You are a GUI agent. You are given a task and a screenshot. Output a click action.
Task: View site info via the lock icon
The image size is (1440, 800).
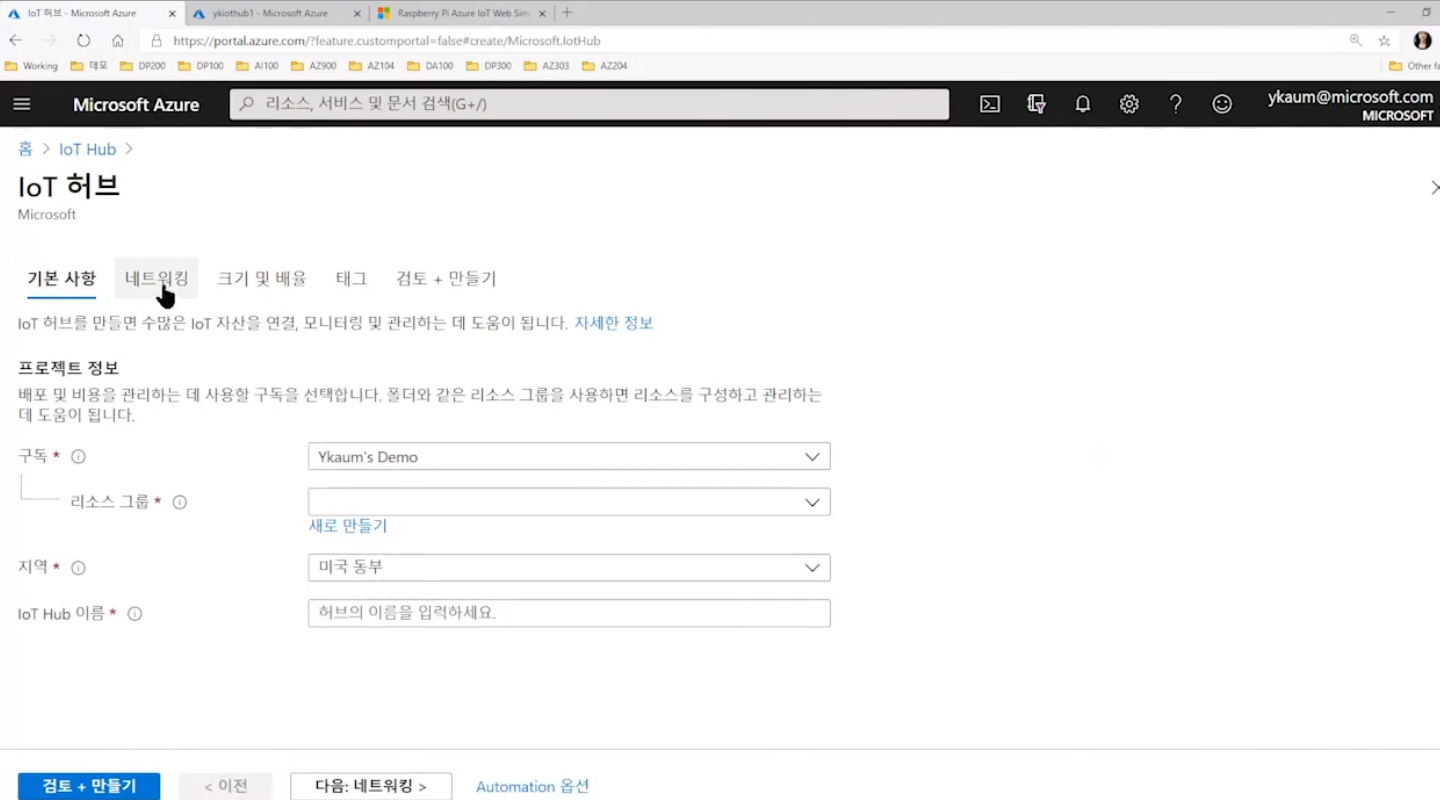[156, 41]
